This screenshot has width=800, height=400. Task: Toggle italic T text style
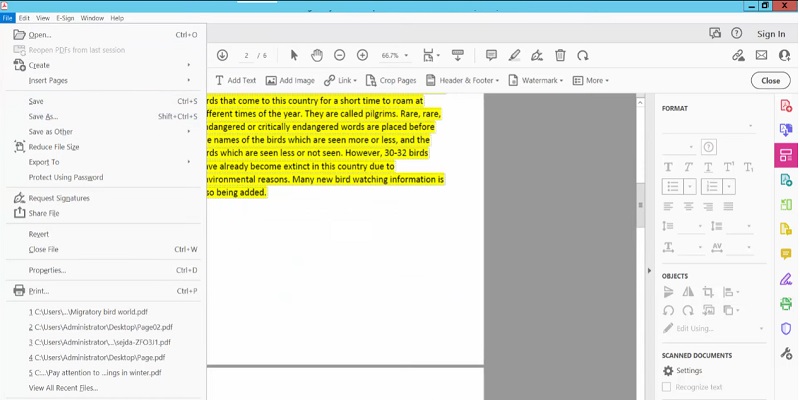[688, 167]
